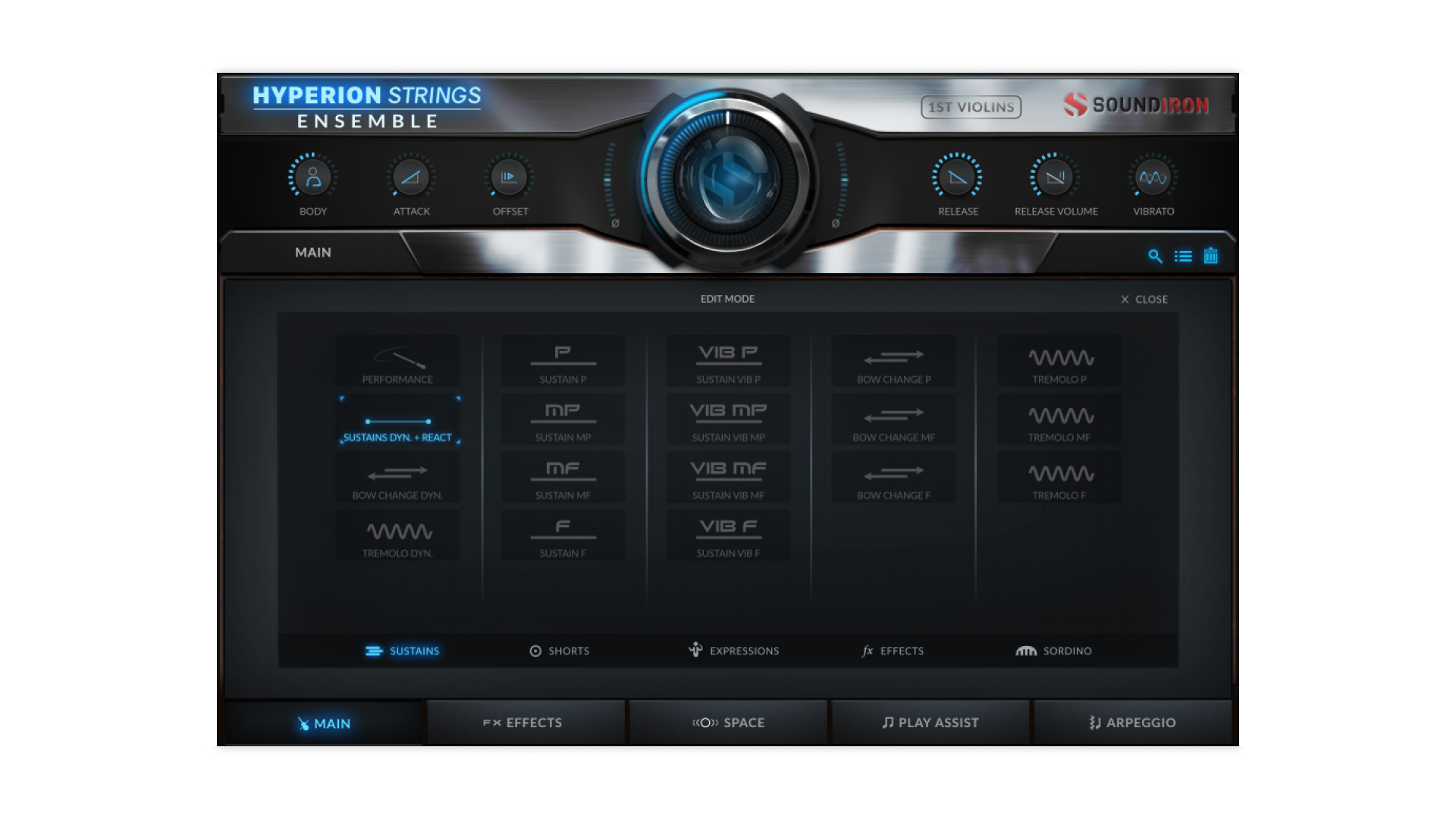Select the Bow Change P articulation

click(893, 362)
